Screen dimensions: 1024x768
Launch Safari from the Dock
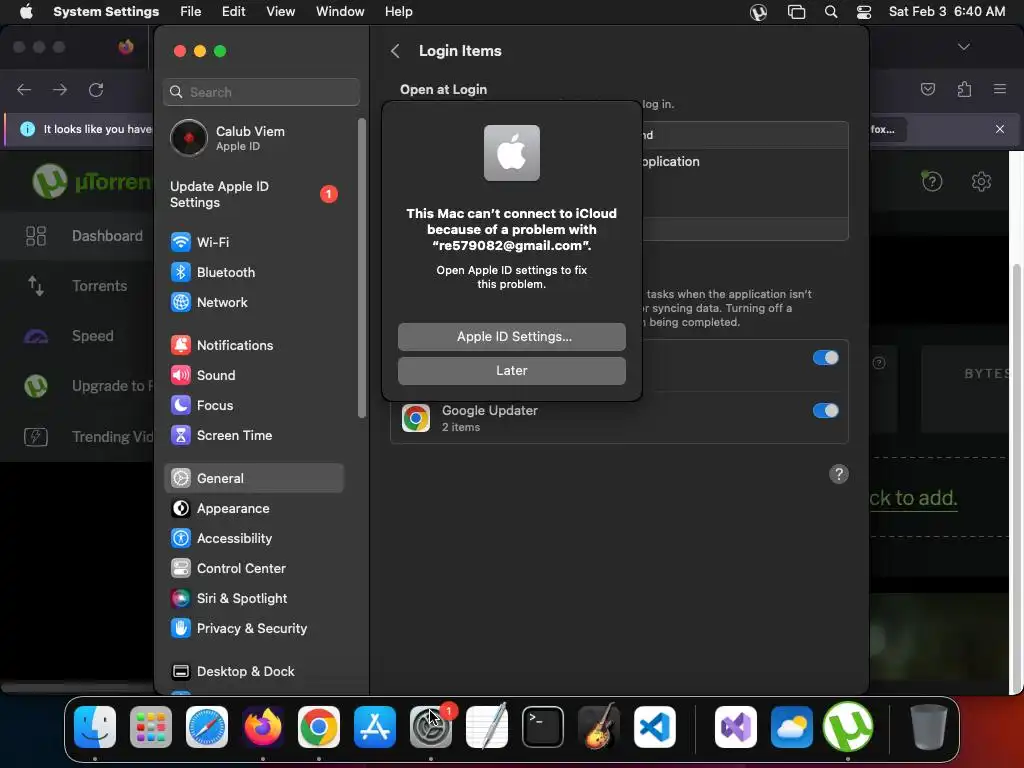pos(207,727)
